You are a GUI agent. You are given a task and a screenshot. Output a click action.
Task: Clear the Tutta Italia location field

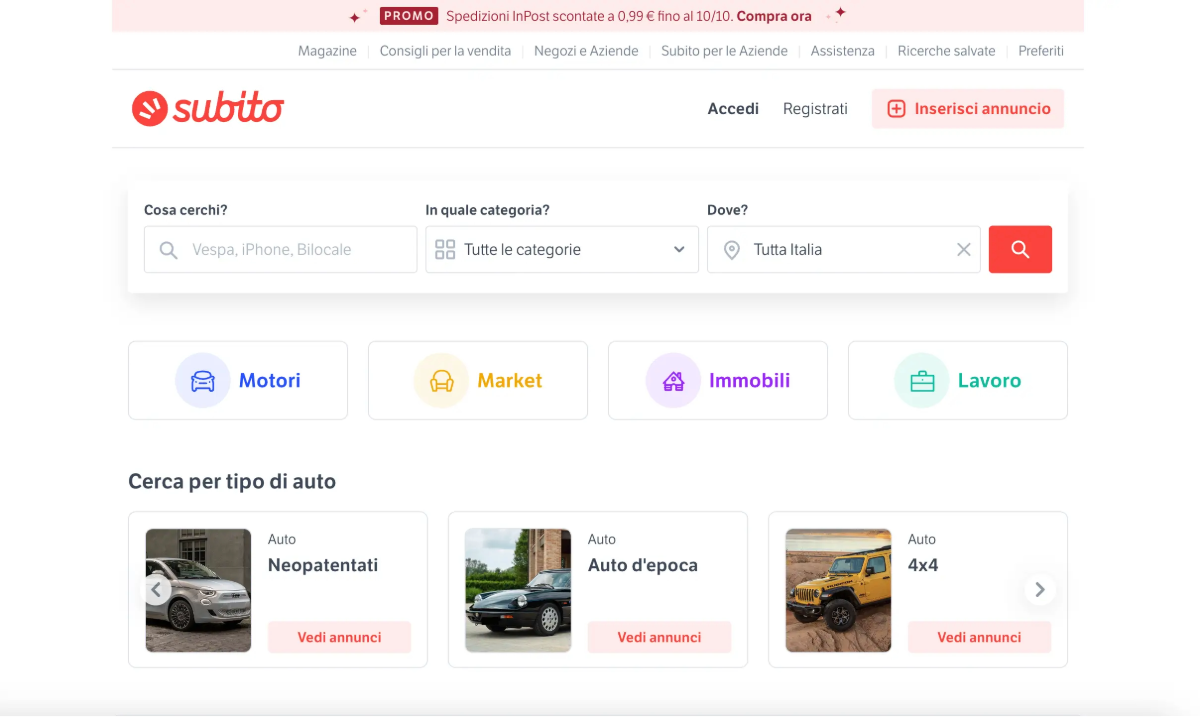[x=964, y=250]
